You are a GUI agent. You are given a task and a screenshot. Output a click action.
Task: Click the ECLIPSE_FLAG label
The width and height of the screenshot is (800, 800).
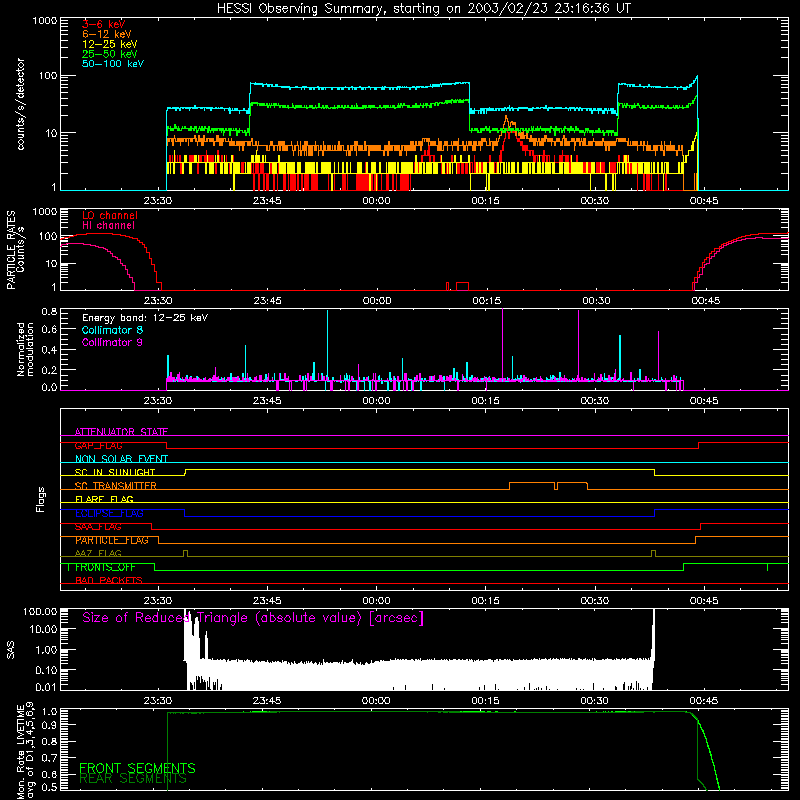(109, 513)
